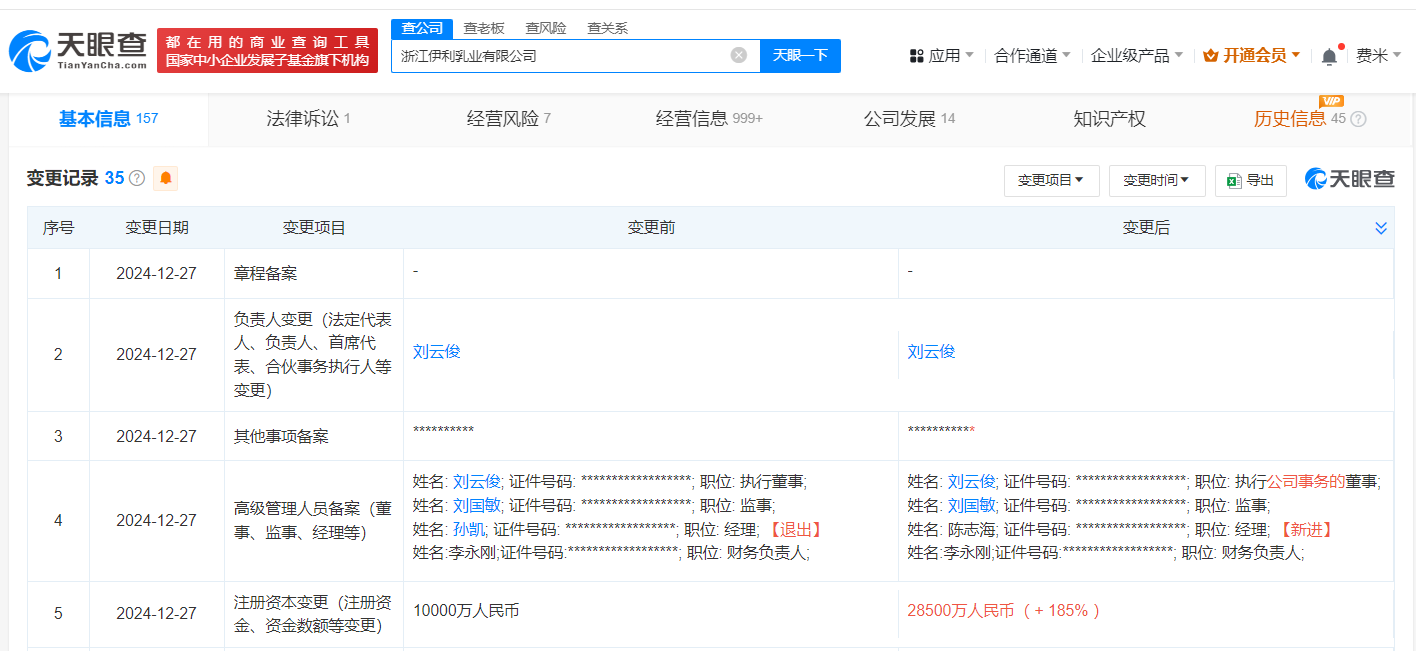Open the 开通会员 membership dropdown

[x=1252, y=56]
